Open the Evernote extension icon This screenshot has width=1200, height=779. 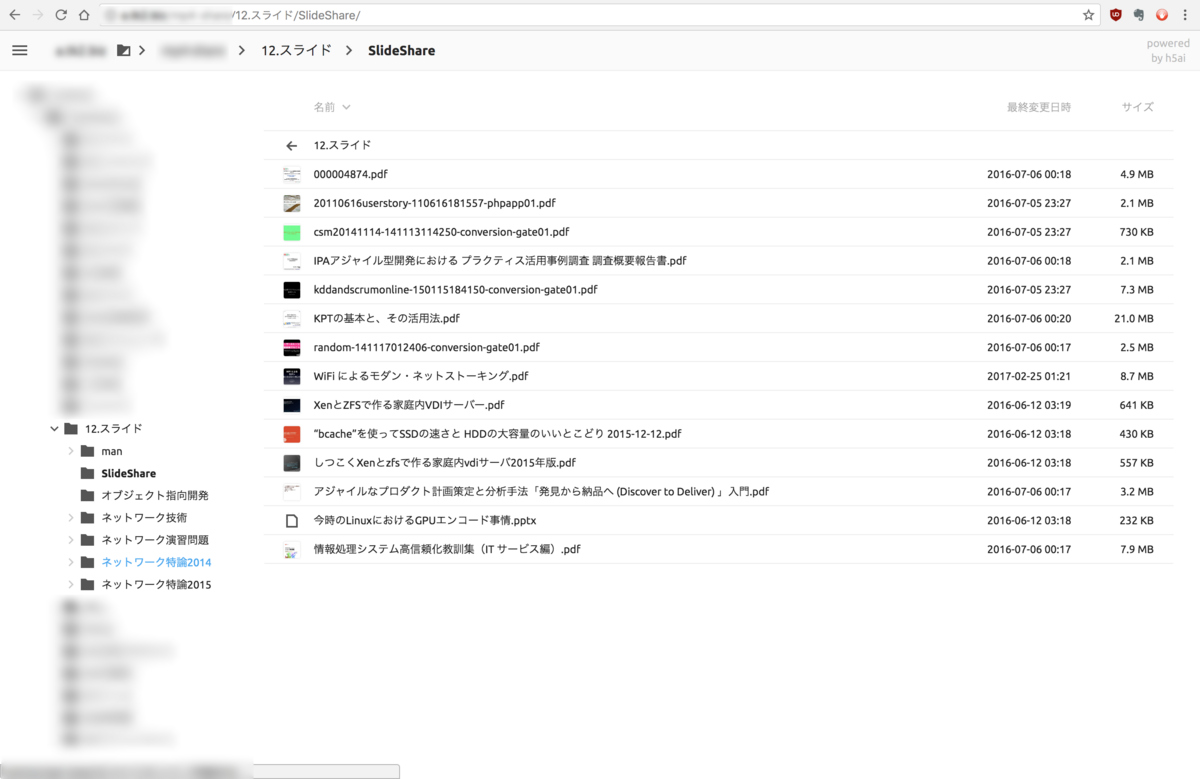[1139, 15]
